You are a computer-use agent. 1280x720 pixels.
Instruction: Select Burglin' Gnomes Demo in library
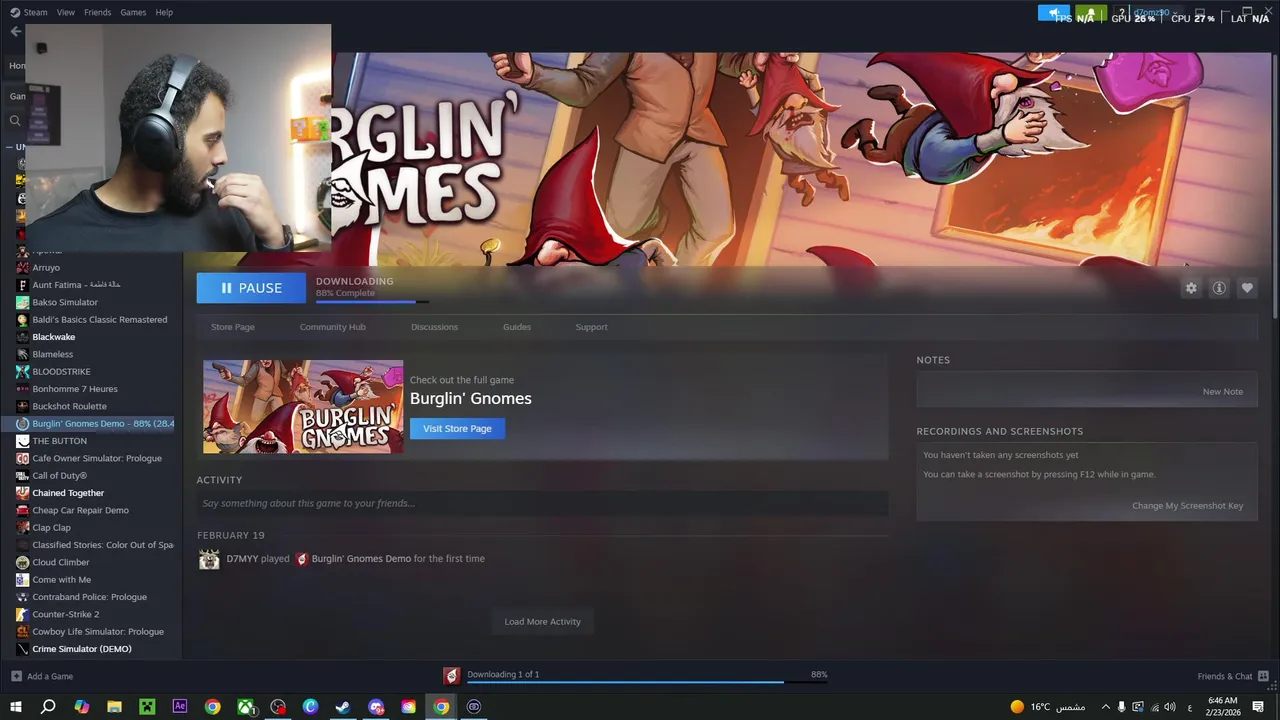[95, 424]
